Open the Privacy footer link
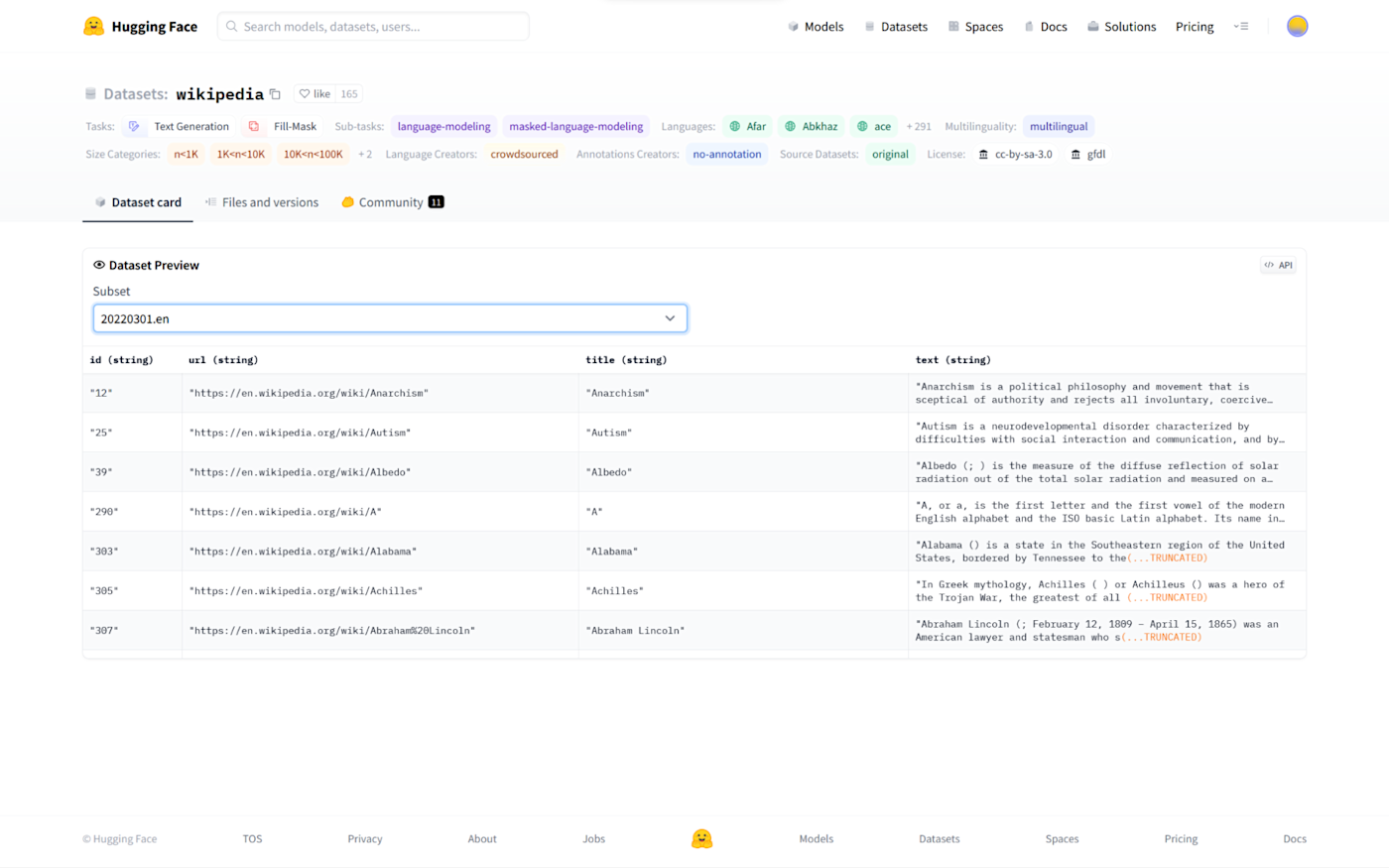 [x=364, y=839]
